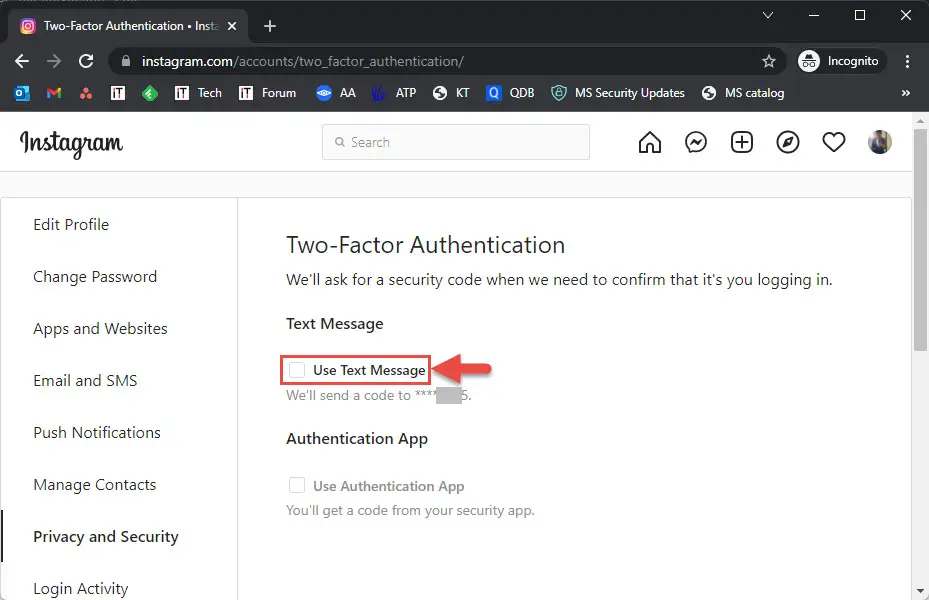
Task: Open Change Password settings section
Action: coord(95,277)
